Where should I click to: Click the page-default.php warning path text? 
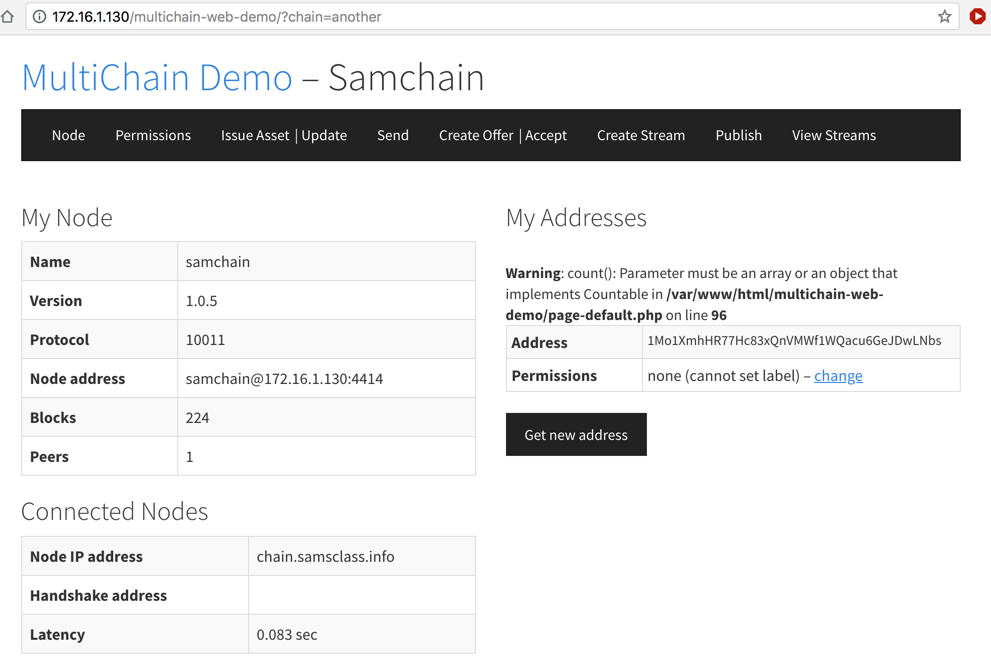pyautogui.click(x=695, y=305)
